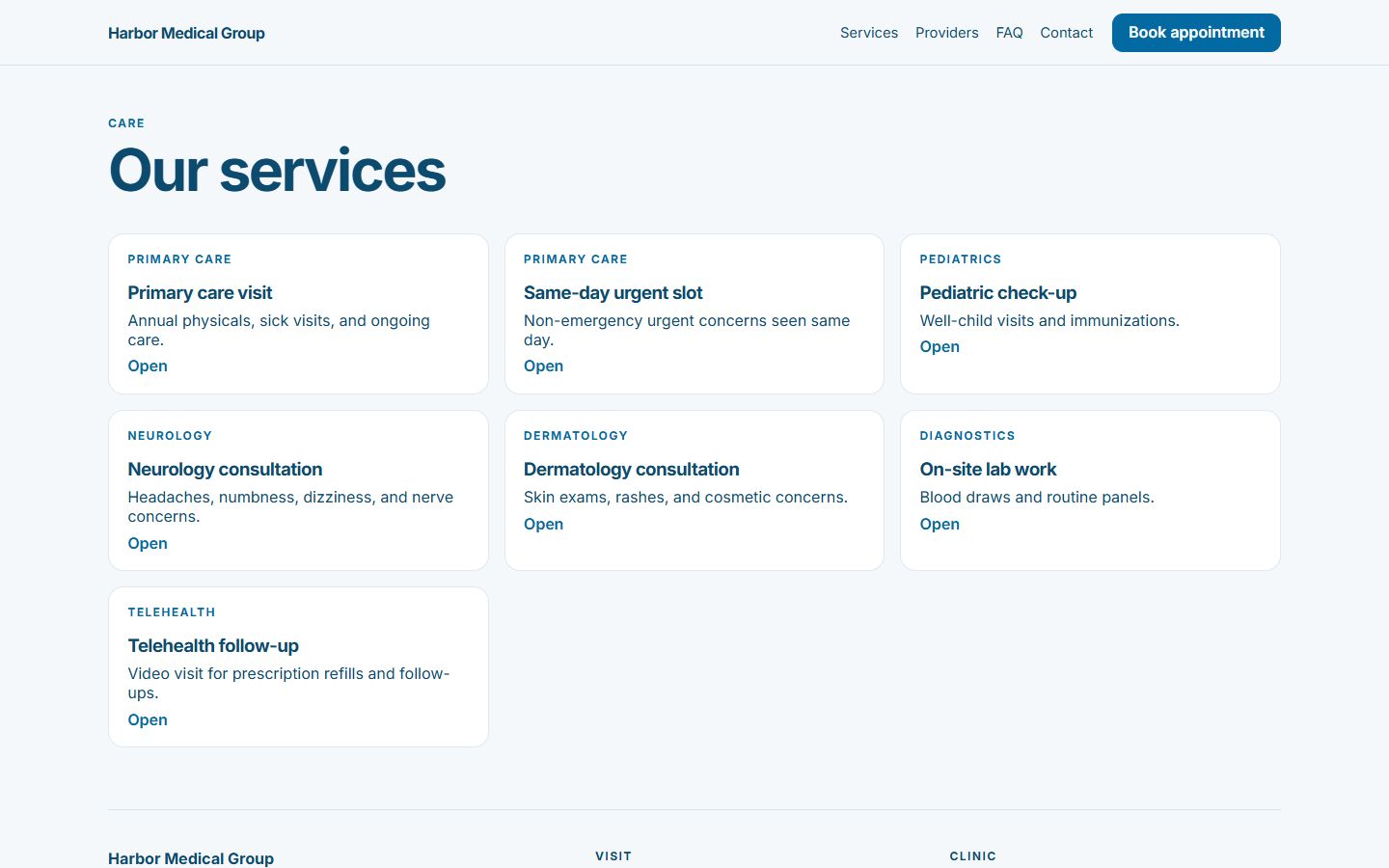Select the Same-day urgent slot card heading
This screenshot has height=868, width=1389.
(x=613, y=293)
